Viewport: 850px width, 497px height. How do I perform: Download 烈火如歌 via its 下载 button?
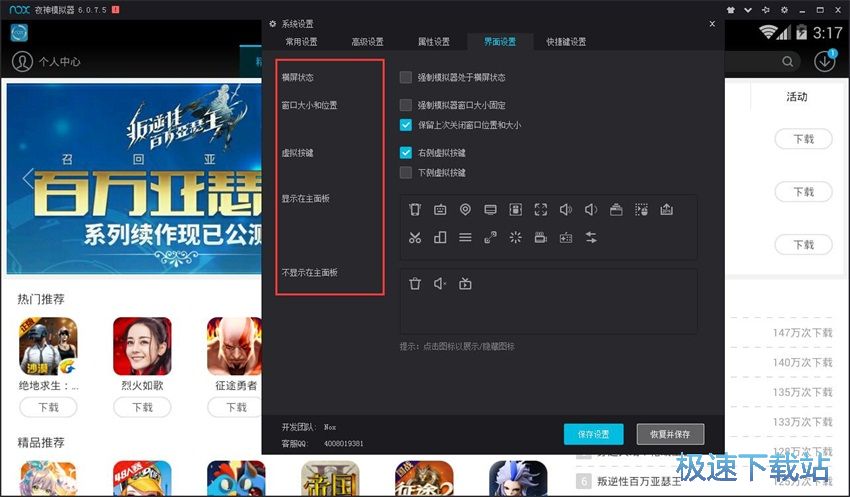pos(143,407)
